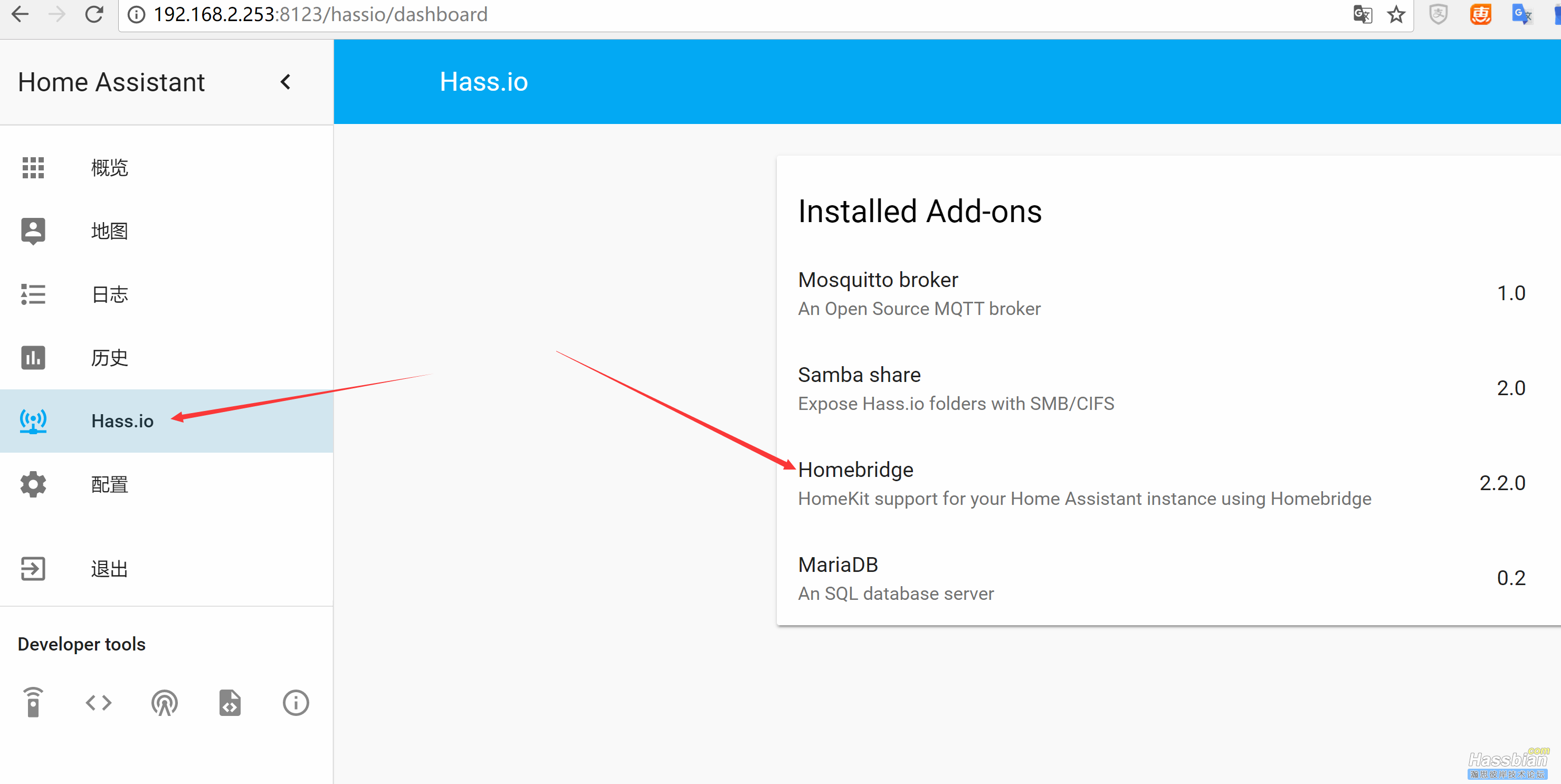Open the Info developer tool icon
Image resolution: width=1561 pixels, height=784 pixels.
pyautogui.click(x=296, y=703)
